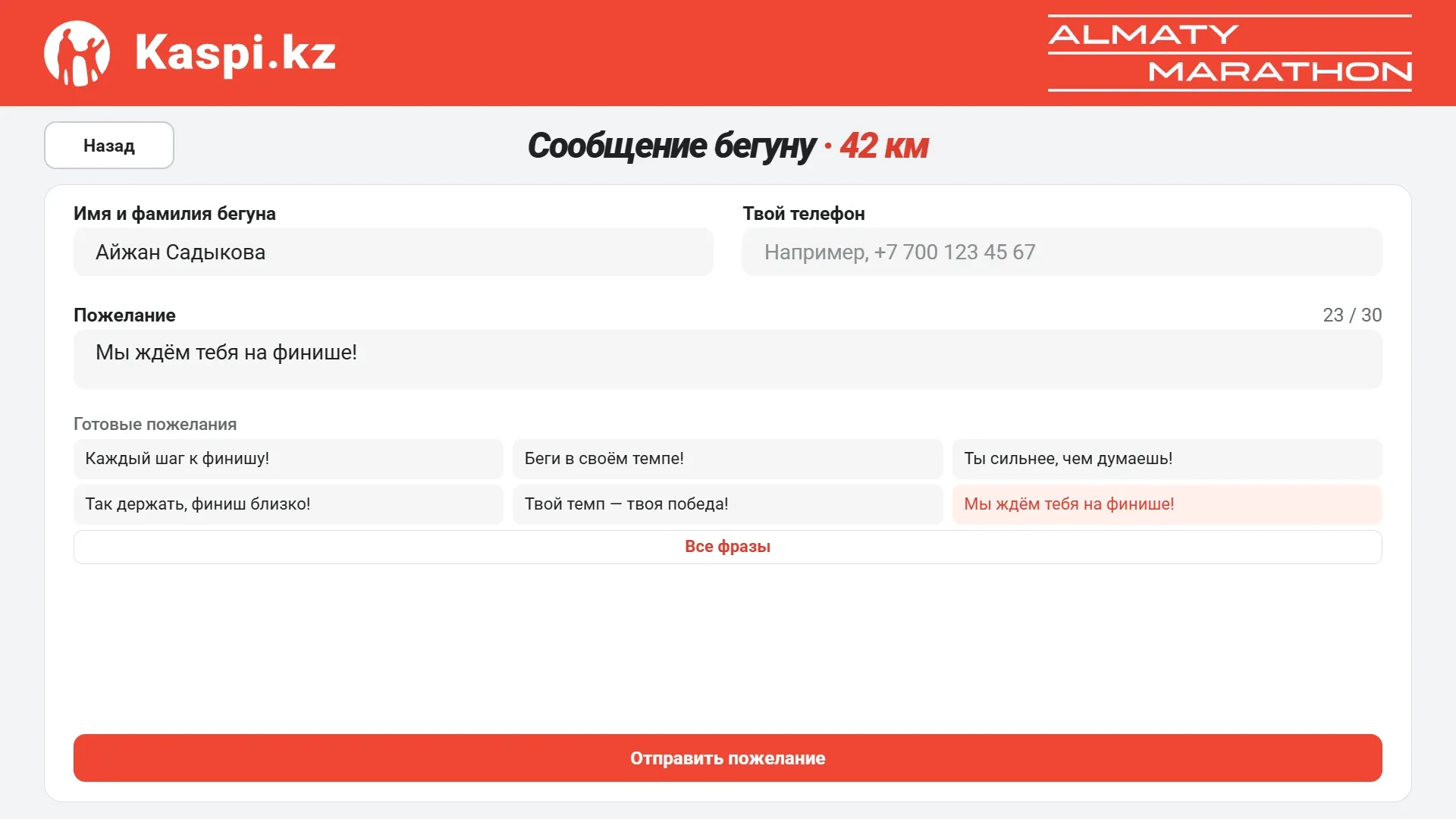This screenshot has width=1456, height=819.
Task: Select the phrase Твой темп — твоя победа!
Action: pyautogui.click(x=728, y=504)
